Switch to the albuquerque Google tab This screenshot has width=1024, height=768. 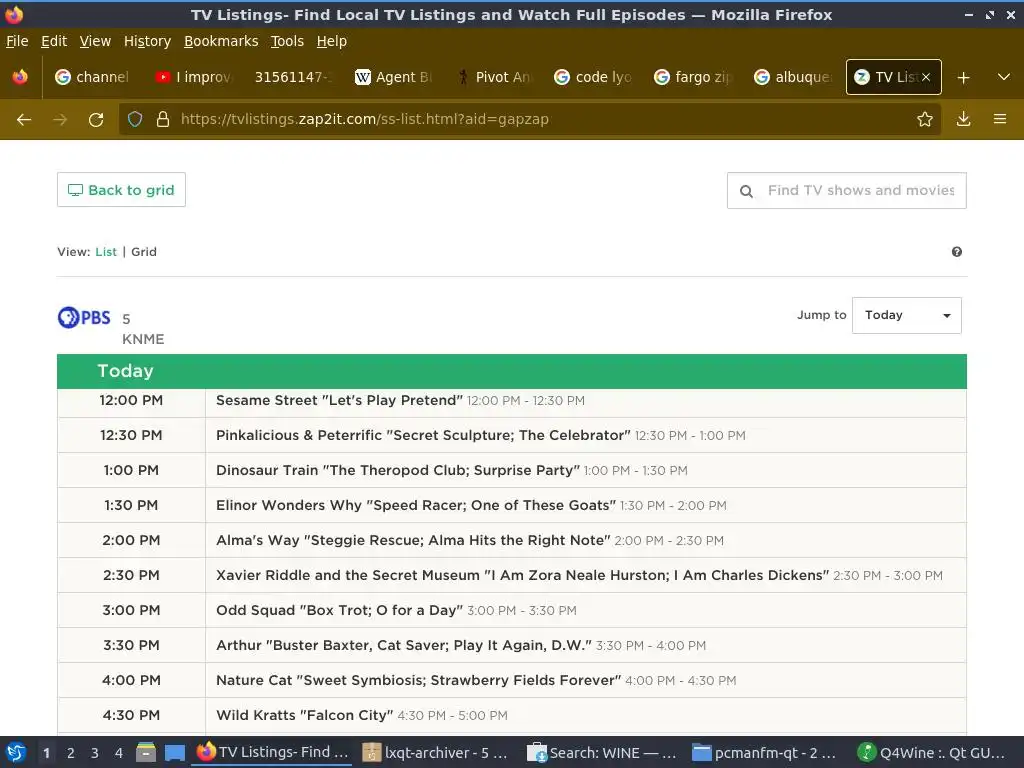[793, 77]
